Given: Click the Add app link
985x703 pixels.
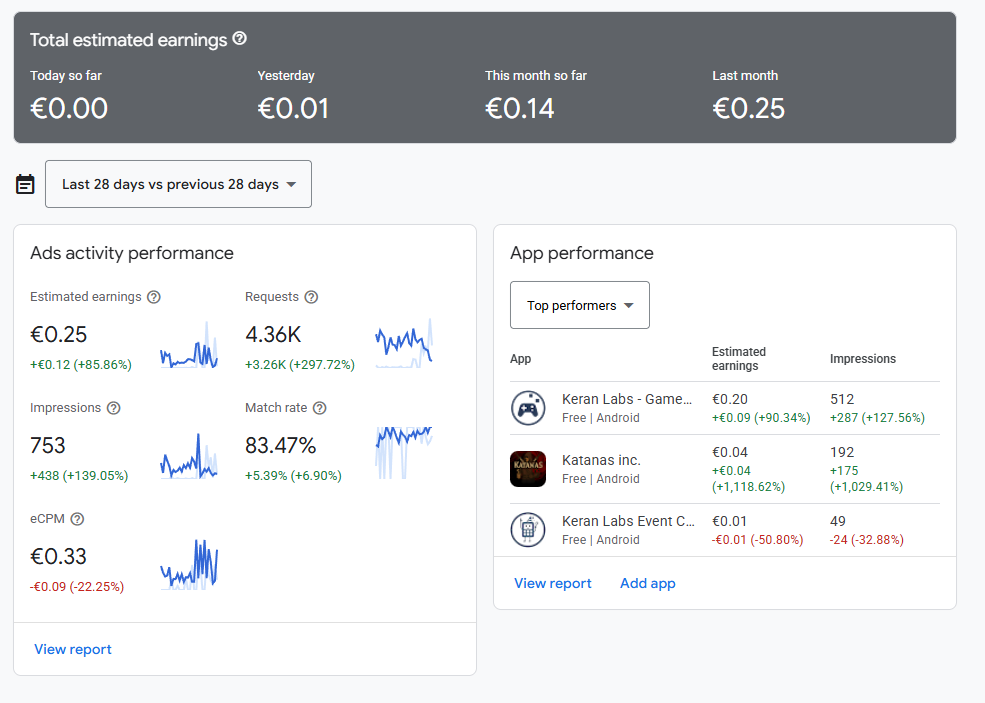Looking at the screenshot, I should pos(648,583).
